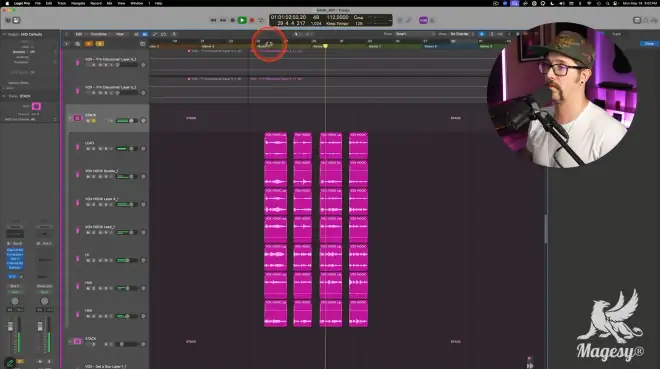
Task: Click the green Play button in transport
Action: [x=242, y=20]
